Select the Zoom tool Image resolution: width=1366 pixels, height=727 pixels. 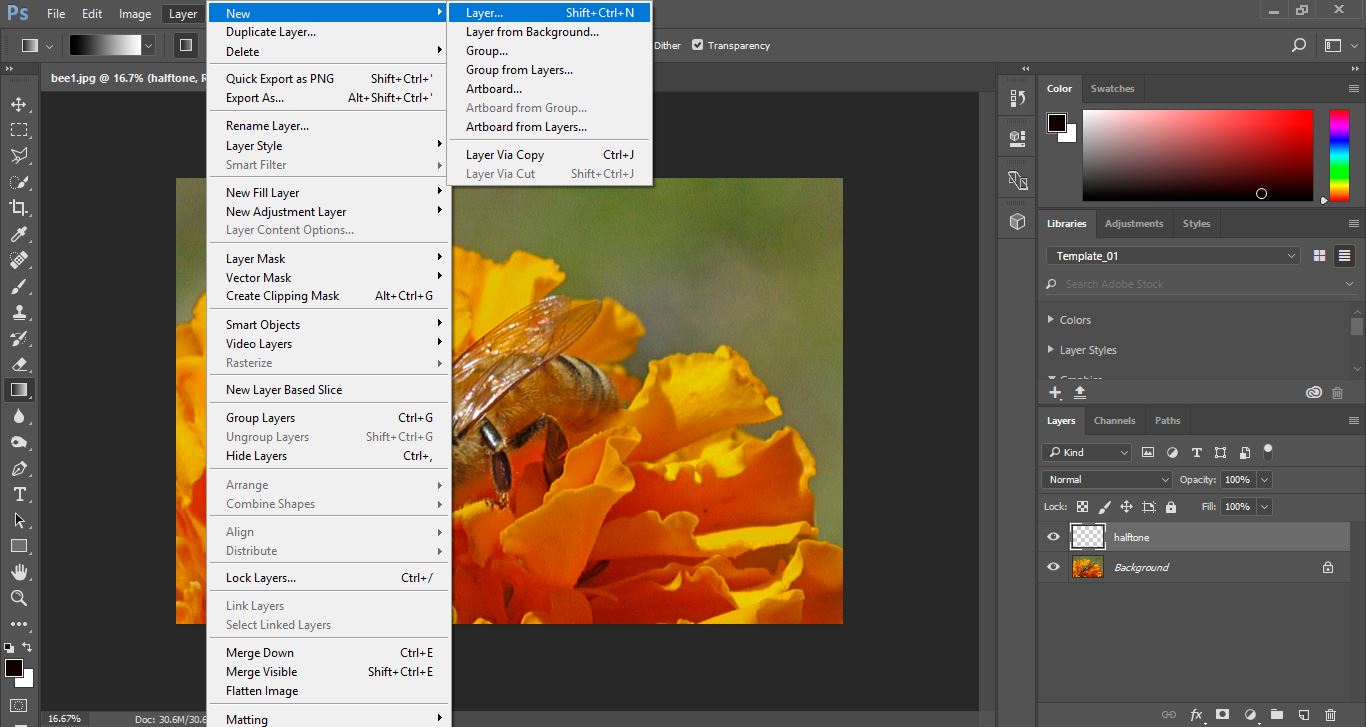19,598
